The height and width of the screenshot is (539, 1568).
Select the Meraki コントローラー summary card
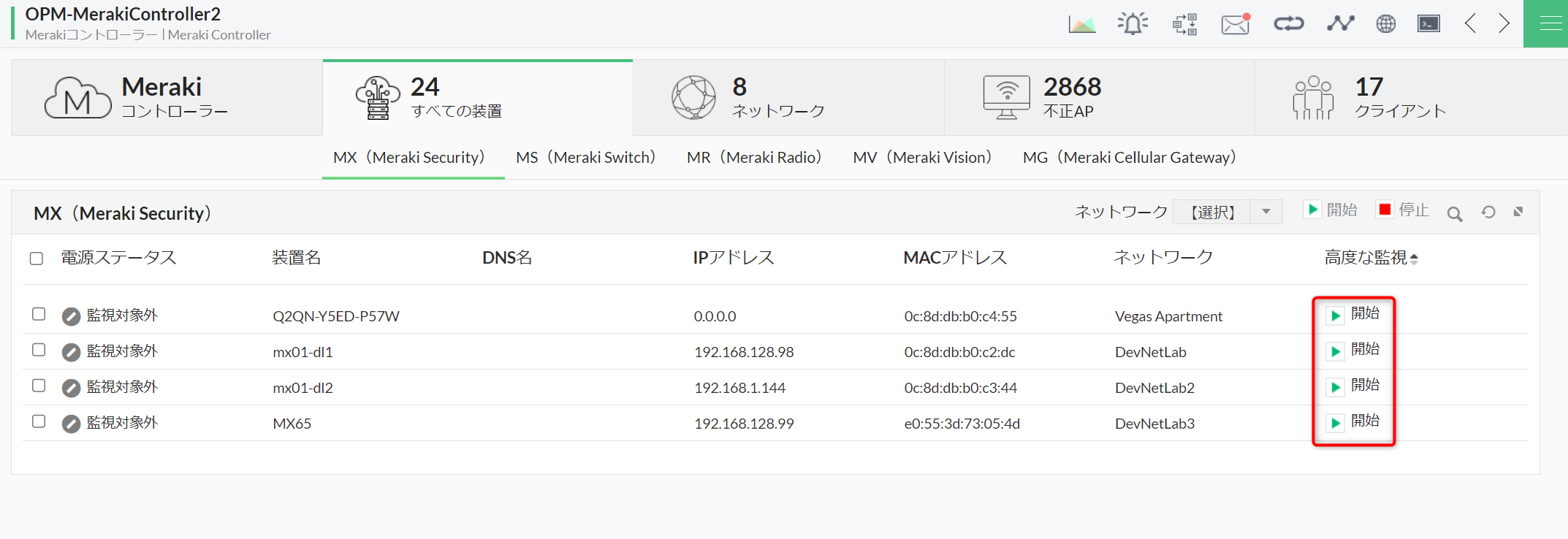pos(167,97)
